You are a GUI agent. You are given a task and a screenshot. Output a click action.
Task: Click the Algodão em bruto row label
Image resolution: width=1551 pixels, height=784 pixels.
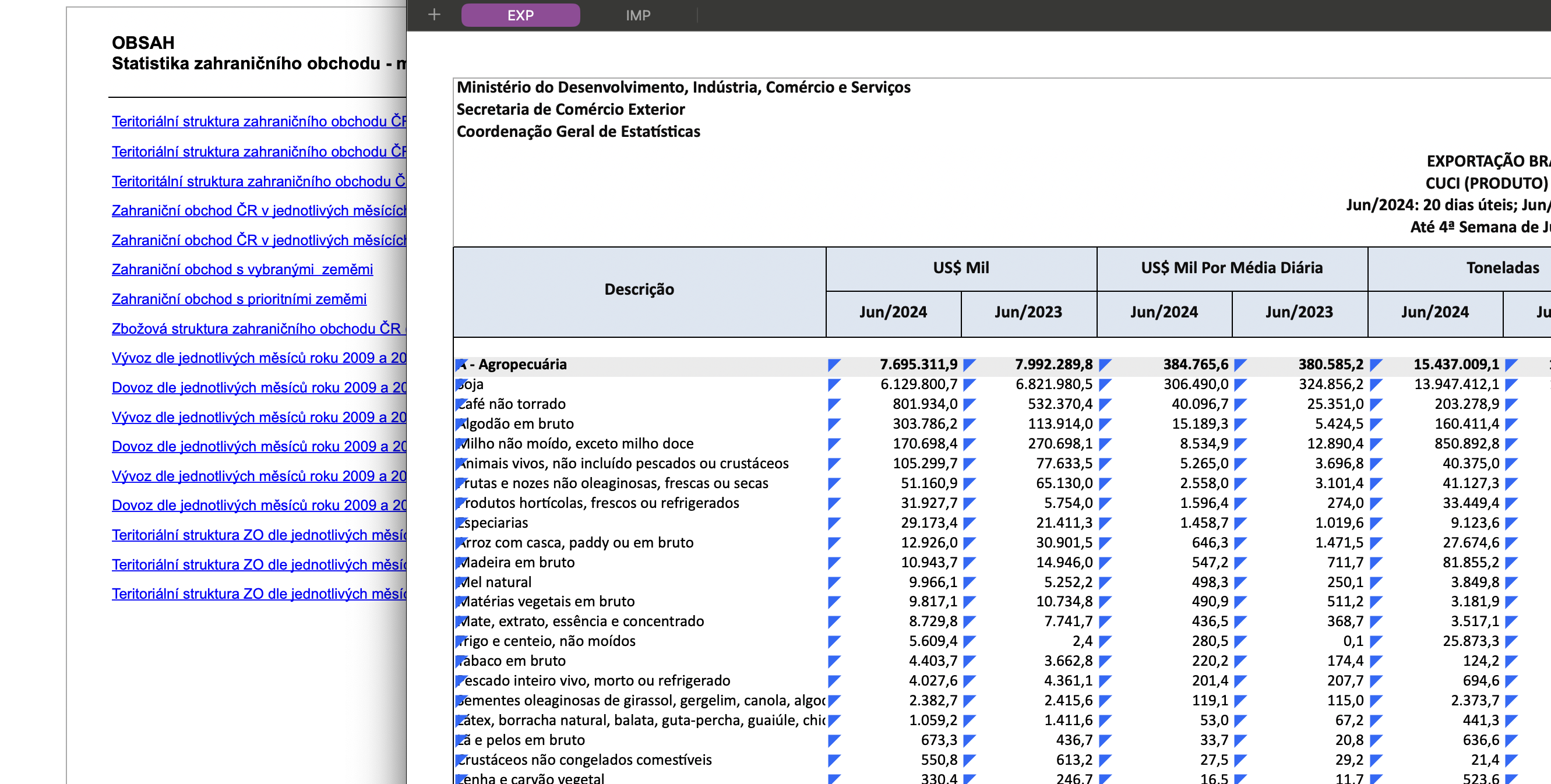[x=517, y=423]
